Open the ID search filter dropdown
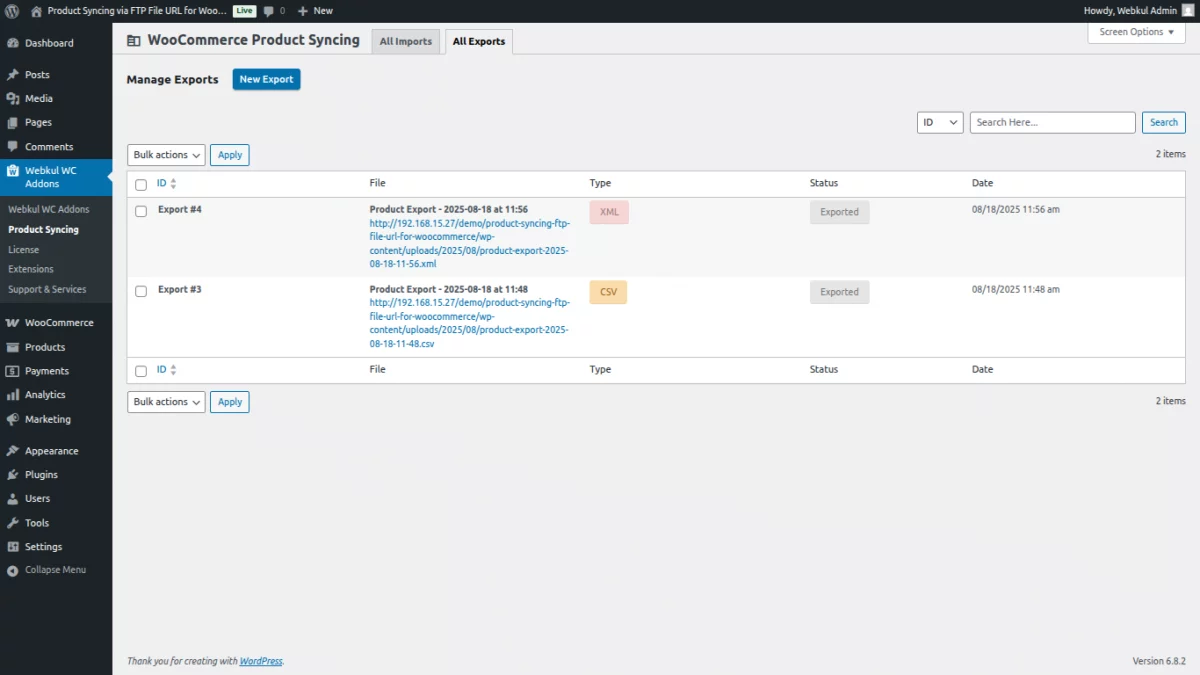This screenshot has width=1200, height=675. (939, 121)
